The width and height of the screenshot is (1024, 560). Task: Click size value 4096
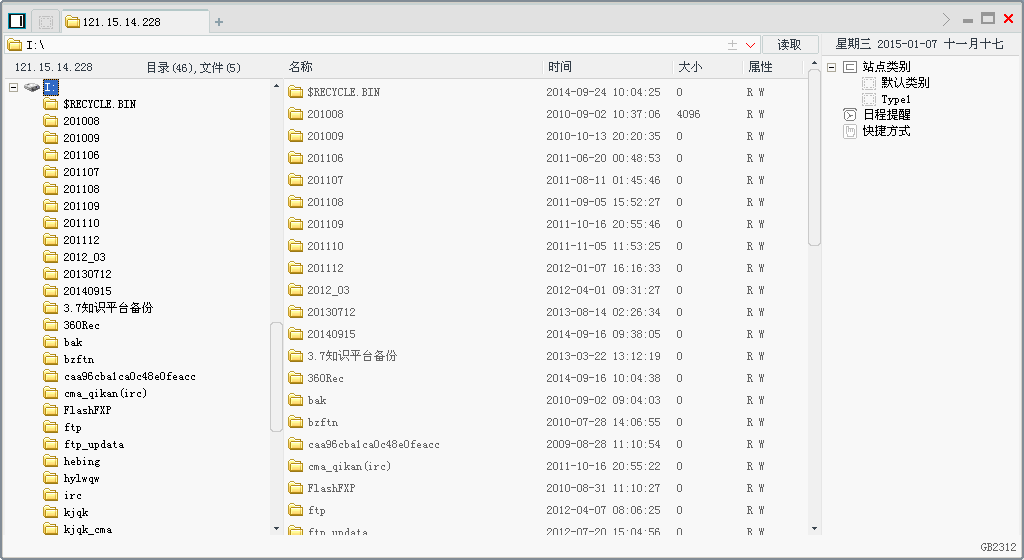click(688, 114)
